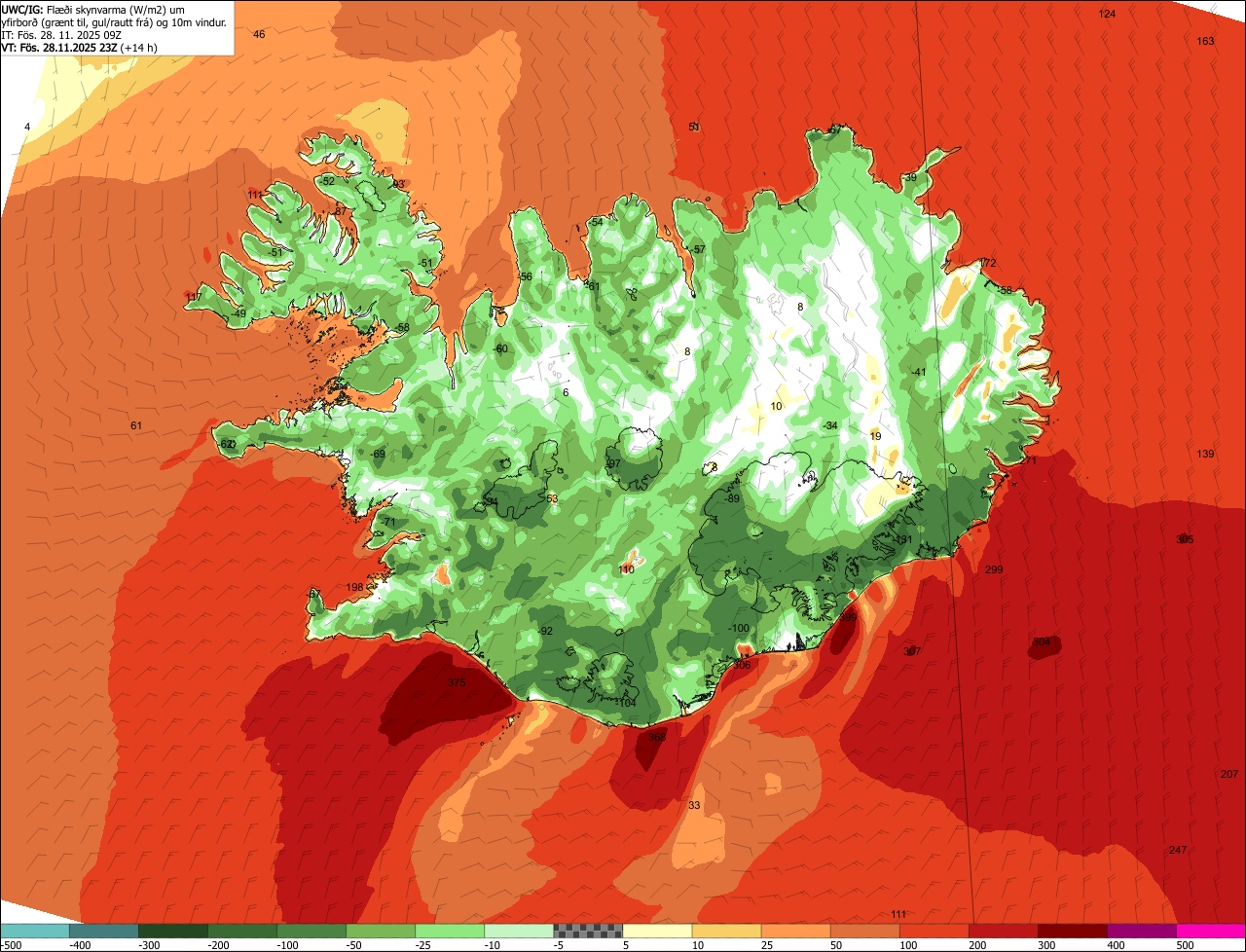Select the light green legend swatch between -25 and -10
The height and width of the screenshot is (952, 1246).
pos(450,931)
